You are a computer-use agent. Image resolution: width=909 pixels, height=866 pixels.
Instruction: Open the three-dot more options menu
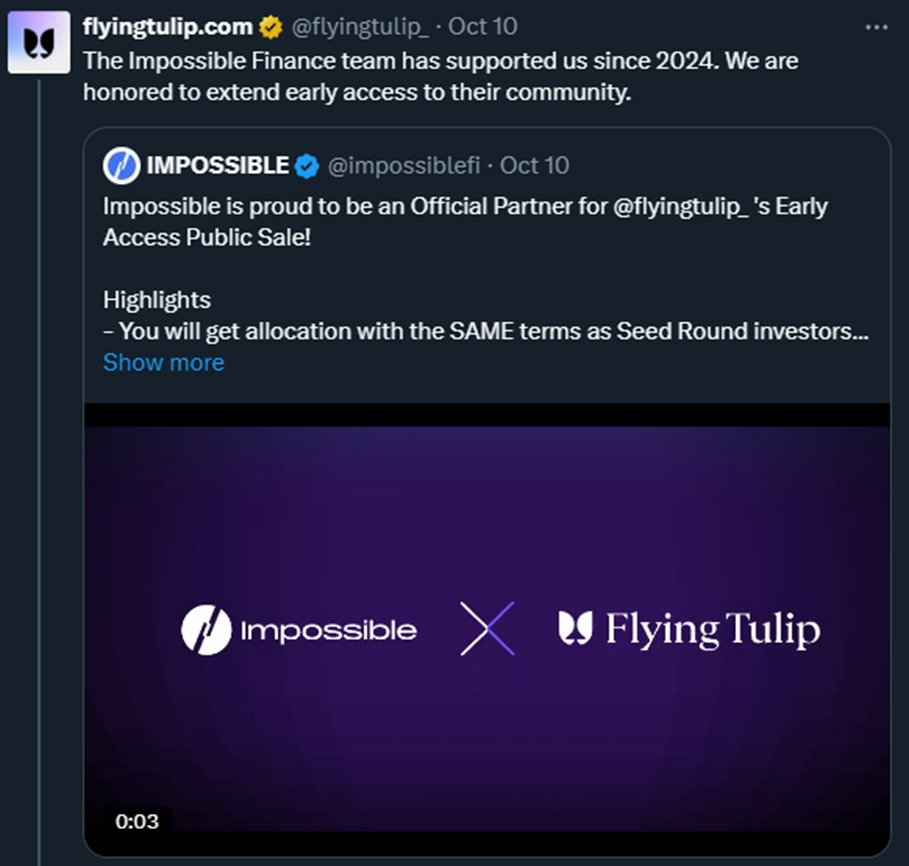coord(876,27)
